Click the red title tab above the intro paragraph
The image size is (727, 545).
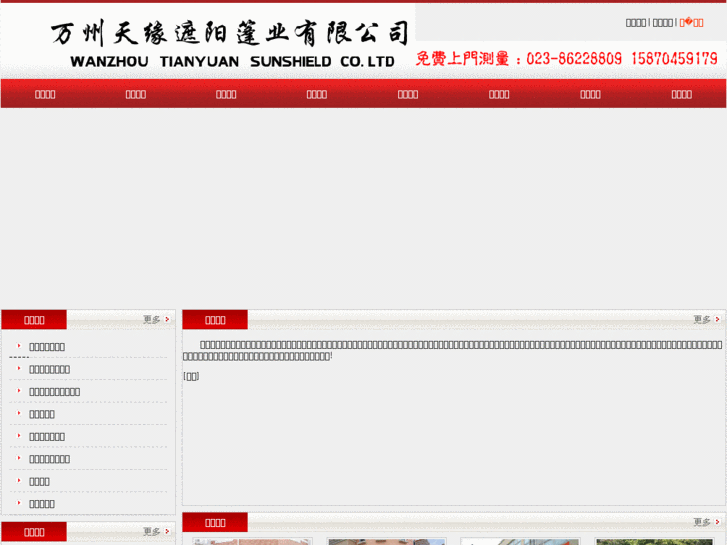tap(215, 320)
